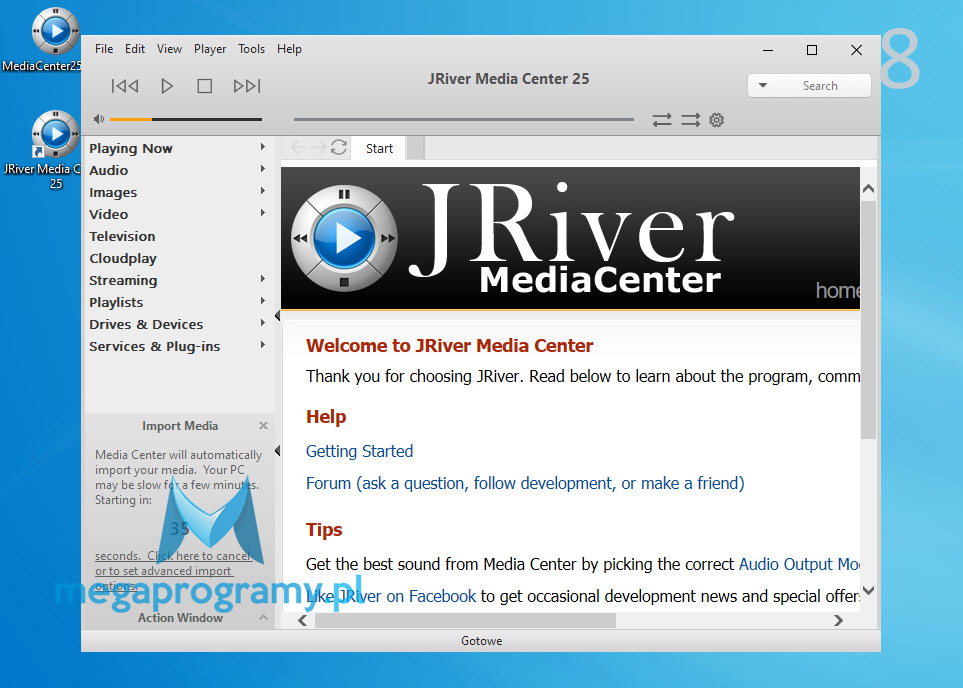Switch to the Start tab
The image size is (963, 688).
click(379, 149)
